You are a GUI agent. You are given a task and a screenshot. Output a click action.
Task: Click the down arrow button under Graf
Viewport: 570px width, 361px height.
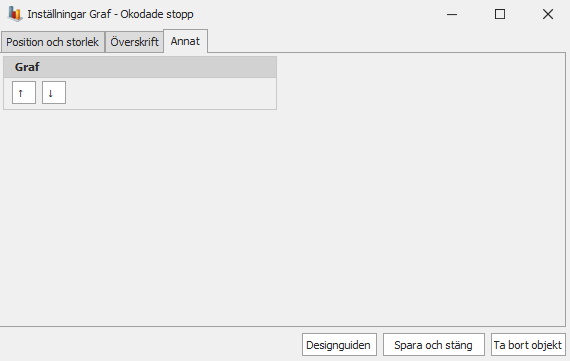tap(54, 93)
